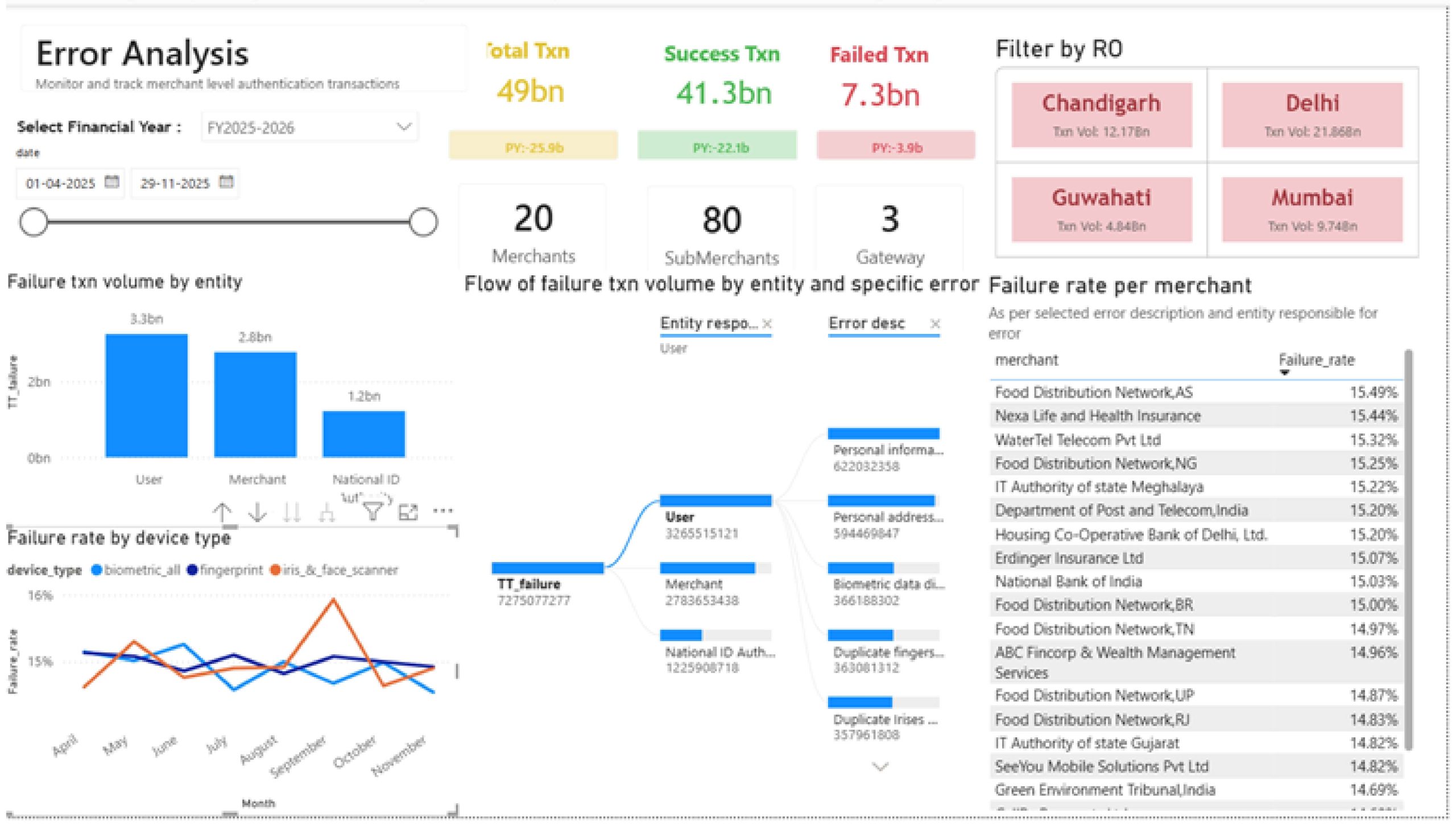Remove the Entity responsible level
Screen dimensions: 1456x826
[x=767, y=324]
